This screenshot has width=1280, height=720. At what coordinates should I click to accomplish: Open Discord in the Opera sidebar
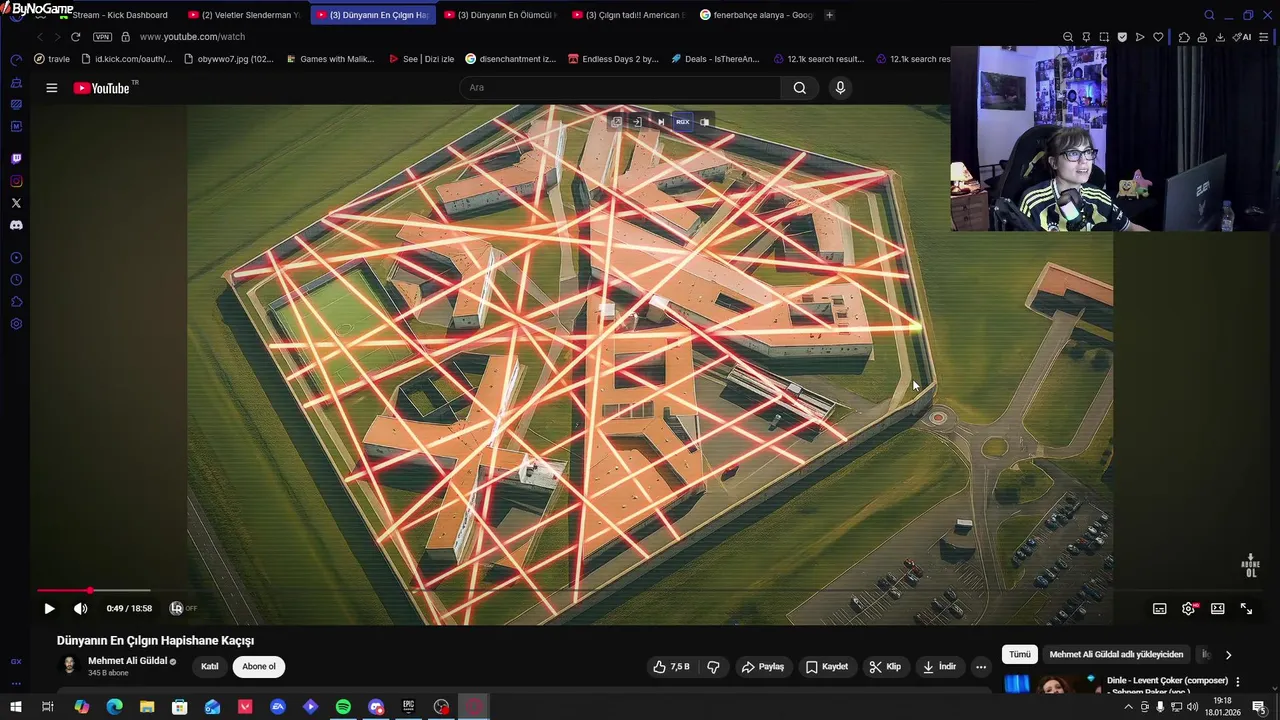click(16, 226)
